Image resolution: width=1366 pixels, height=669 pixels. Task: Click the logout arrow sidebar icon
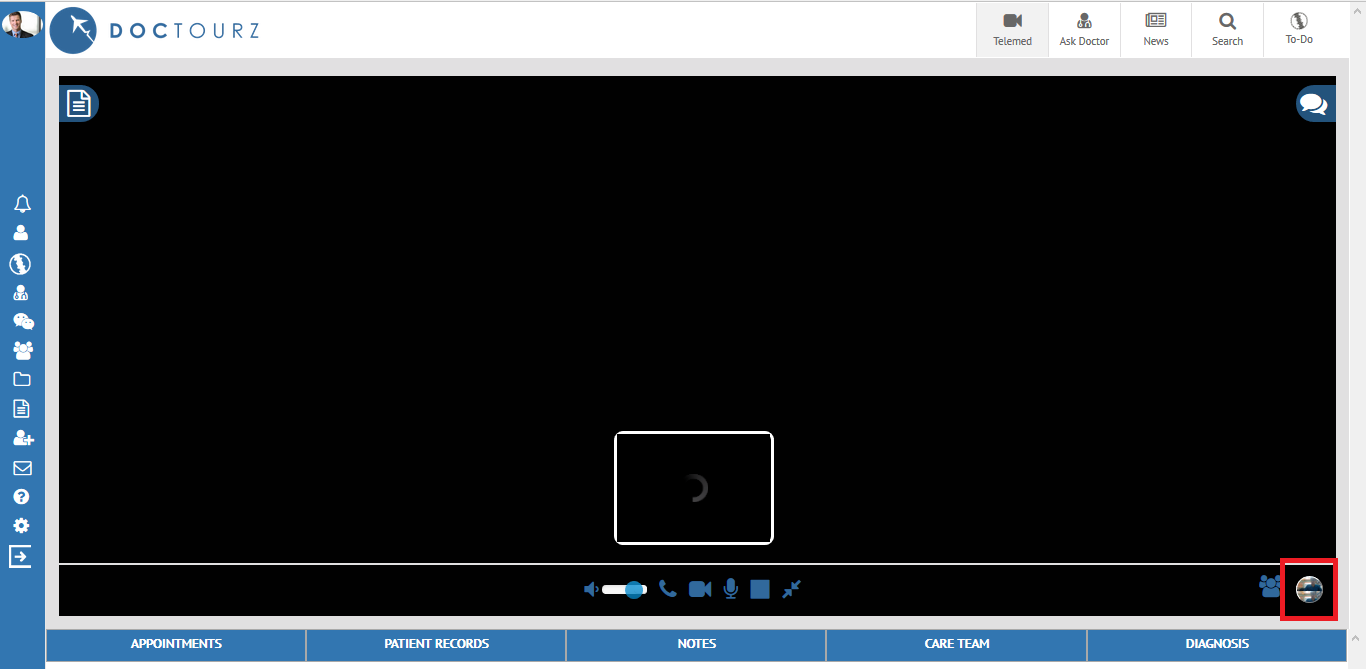21,556
